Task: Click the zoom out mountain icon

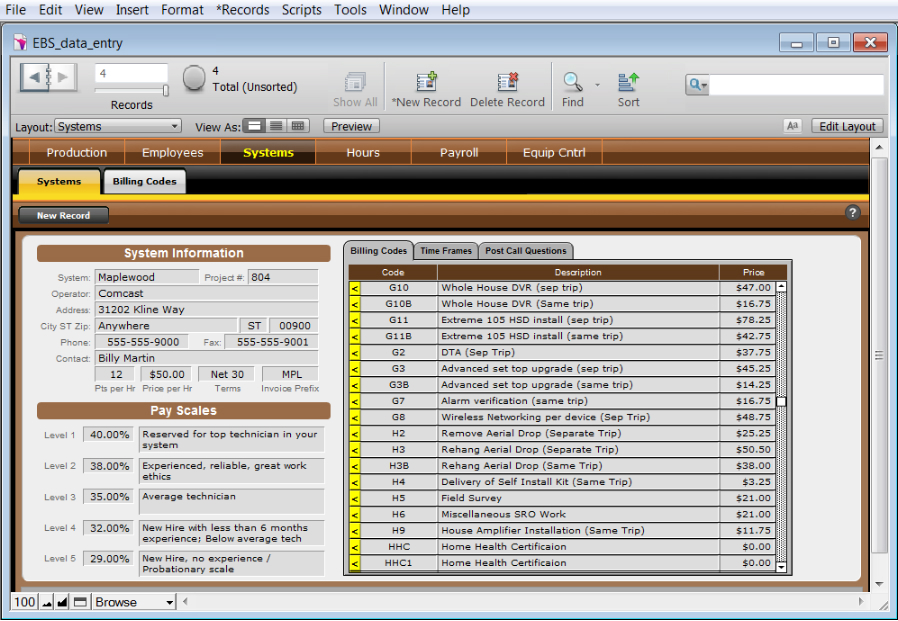Action: tap(46, 603)
